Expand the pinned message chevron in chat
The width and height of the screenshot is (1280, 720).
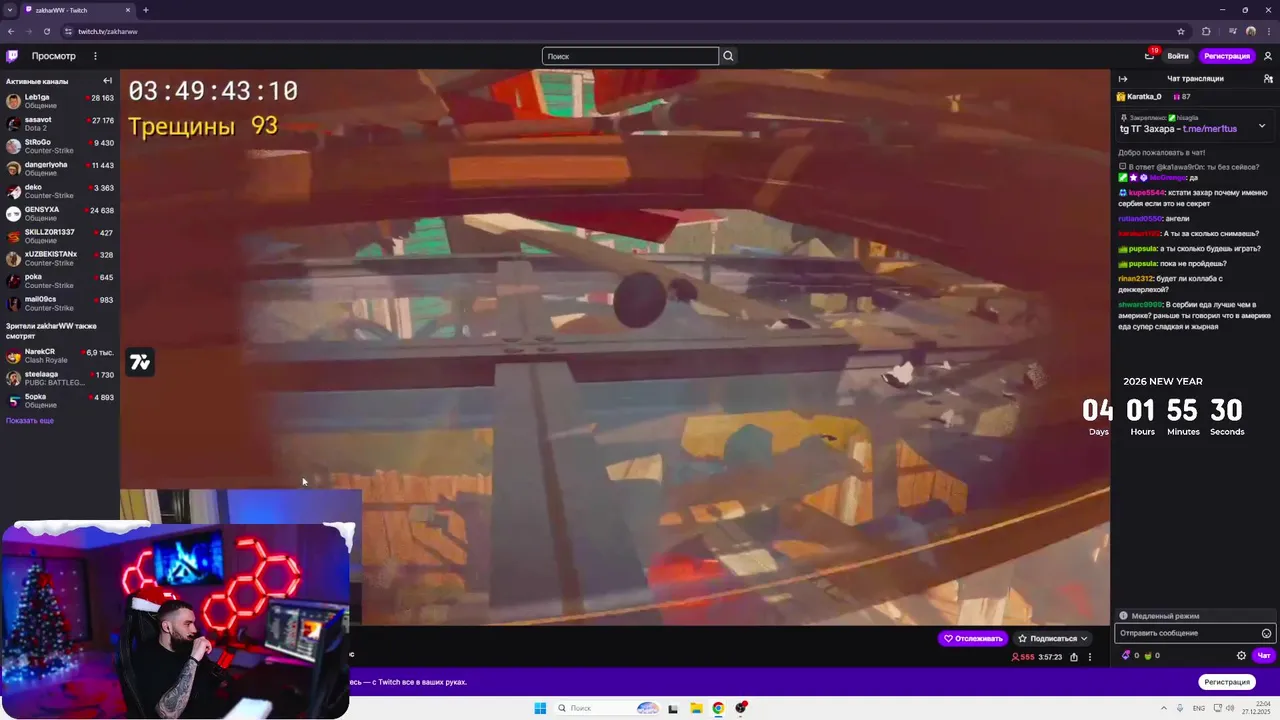(x=1262, y=126)
